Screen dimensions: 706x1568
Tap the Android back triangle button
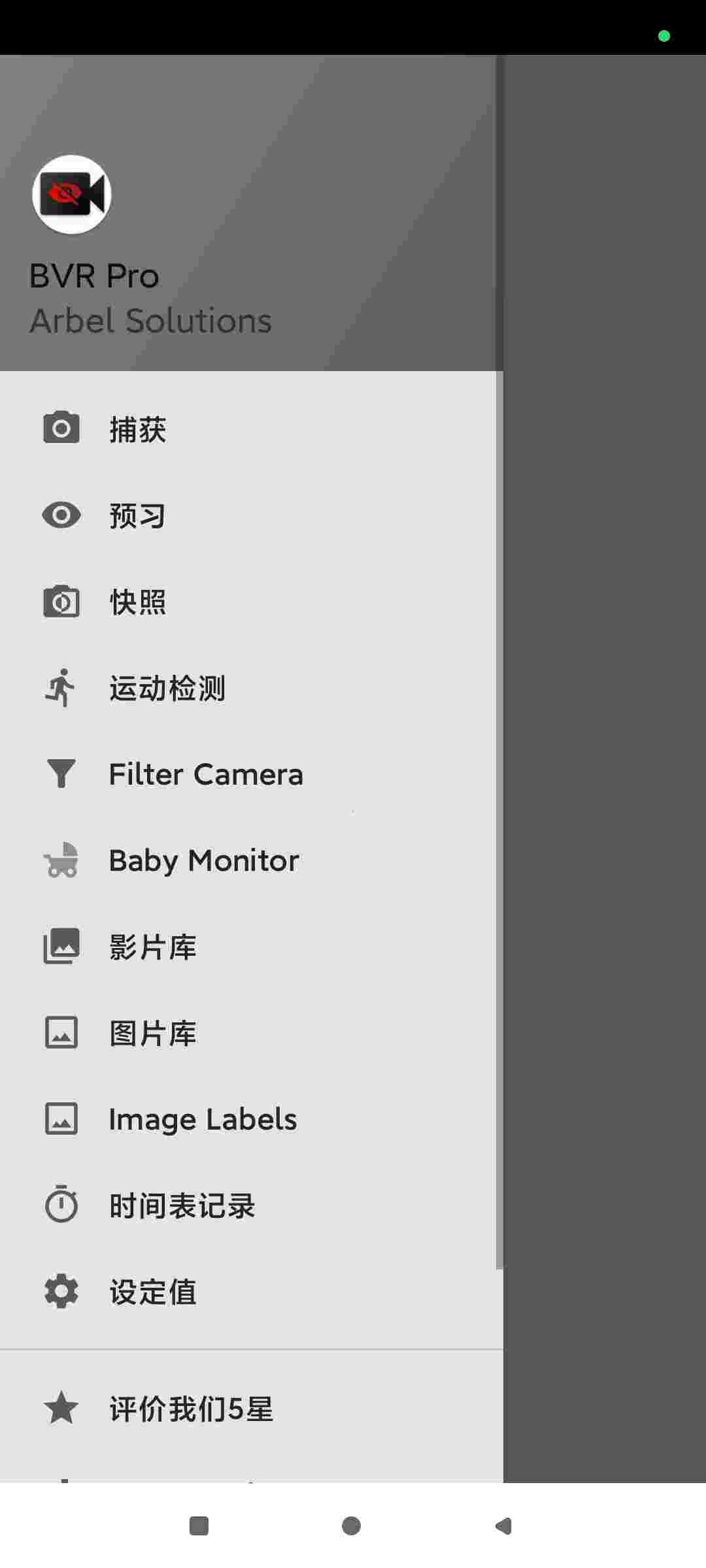(x=503, y=1526)
